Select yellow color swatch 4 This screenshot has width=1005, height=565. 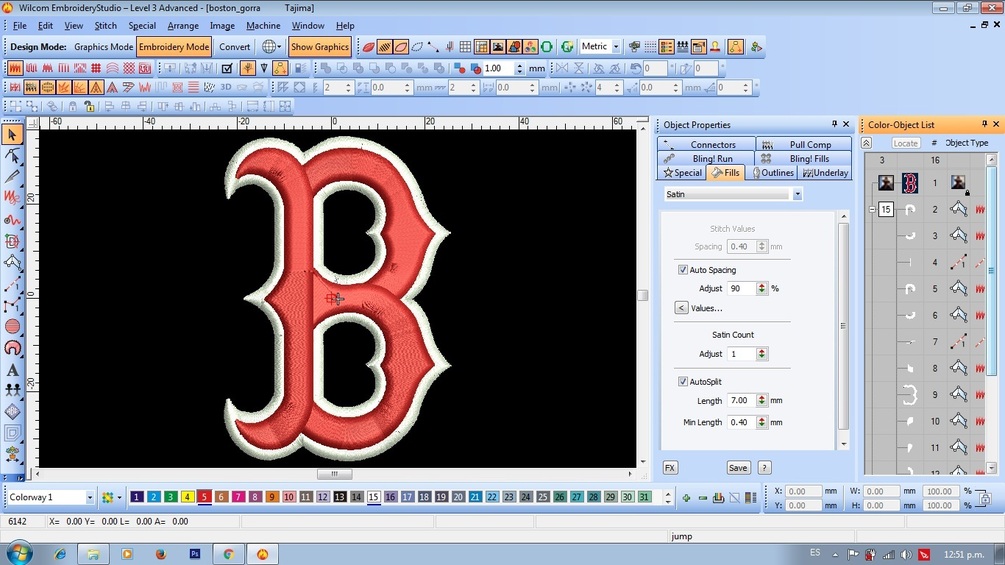pyautogui.click(x=187, y=497)
